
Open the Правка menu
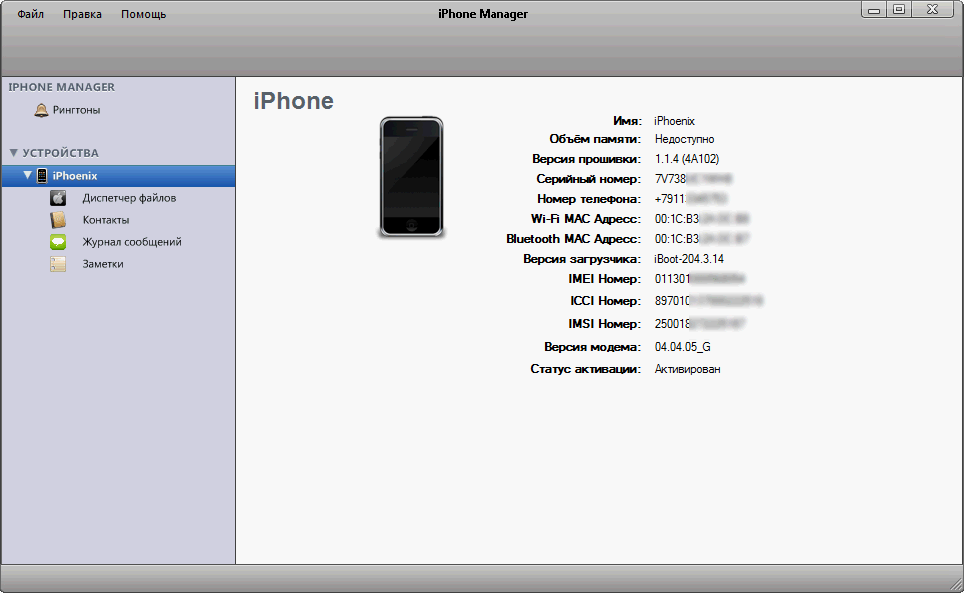tap(82, 14)
